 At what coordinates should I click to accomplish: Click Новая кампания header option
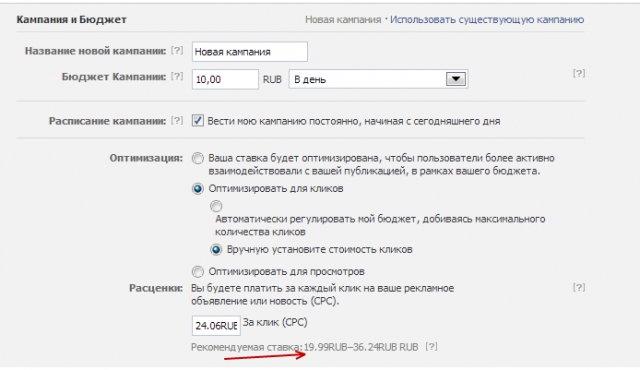tap(343, 20)
